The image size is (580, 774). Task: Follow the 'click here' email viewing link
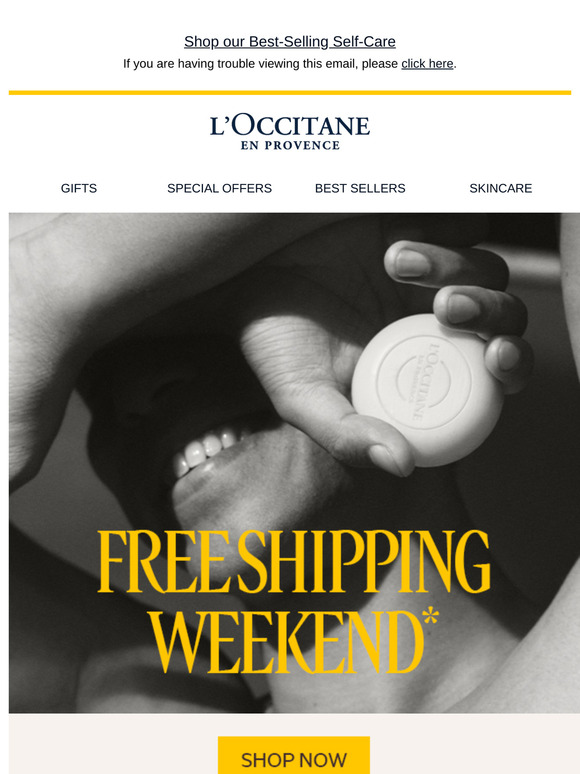point(427,64)
